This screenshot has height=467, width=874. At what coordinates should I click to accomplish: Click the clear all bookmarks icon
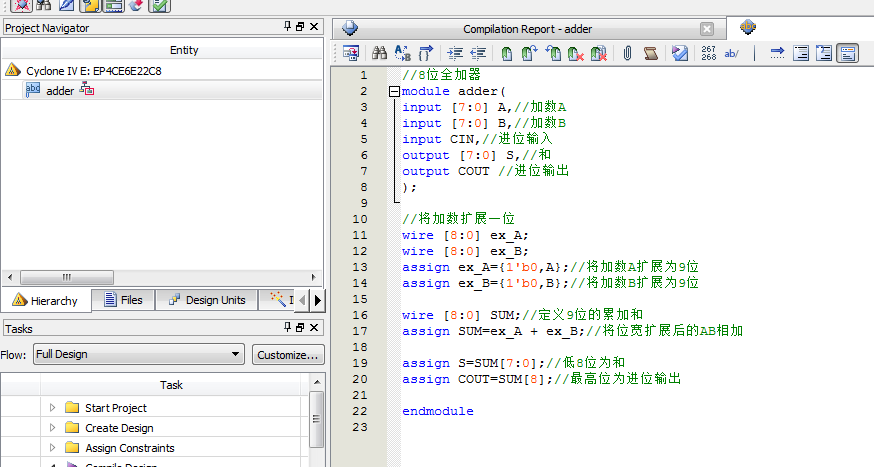pyautogui.click(x=599, y=53)
